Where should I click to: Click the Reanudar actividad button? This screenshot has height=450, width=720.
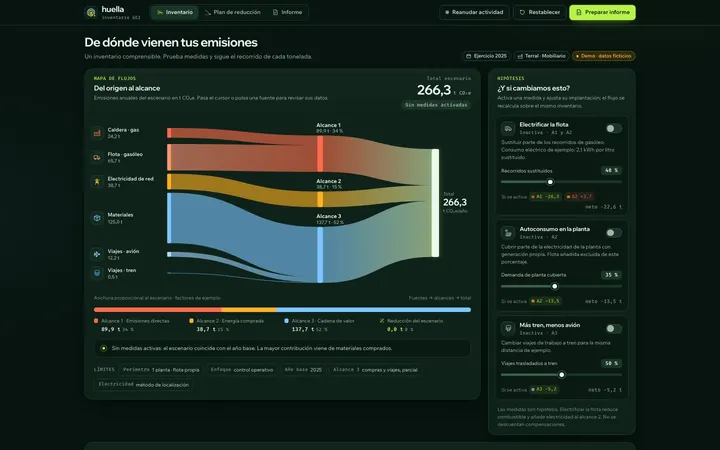(474, 12)
